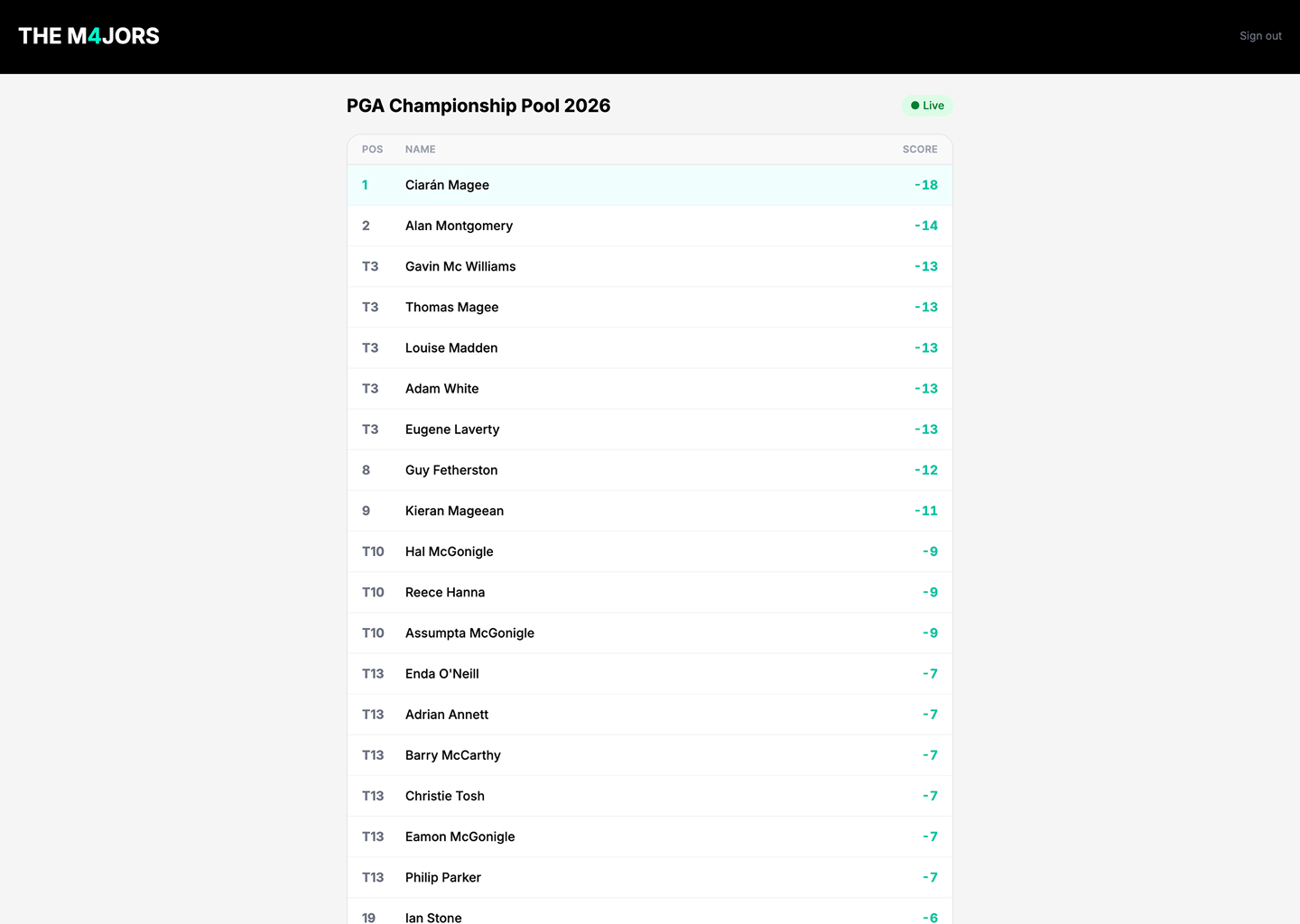
Task: Open Gavin Mc Williams entry
Action: click(x=650, y=266)
